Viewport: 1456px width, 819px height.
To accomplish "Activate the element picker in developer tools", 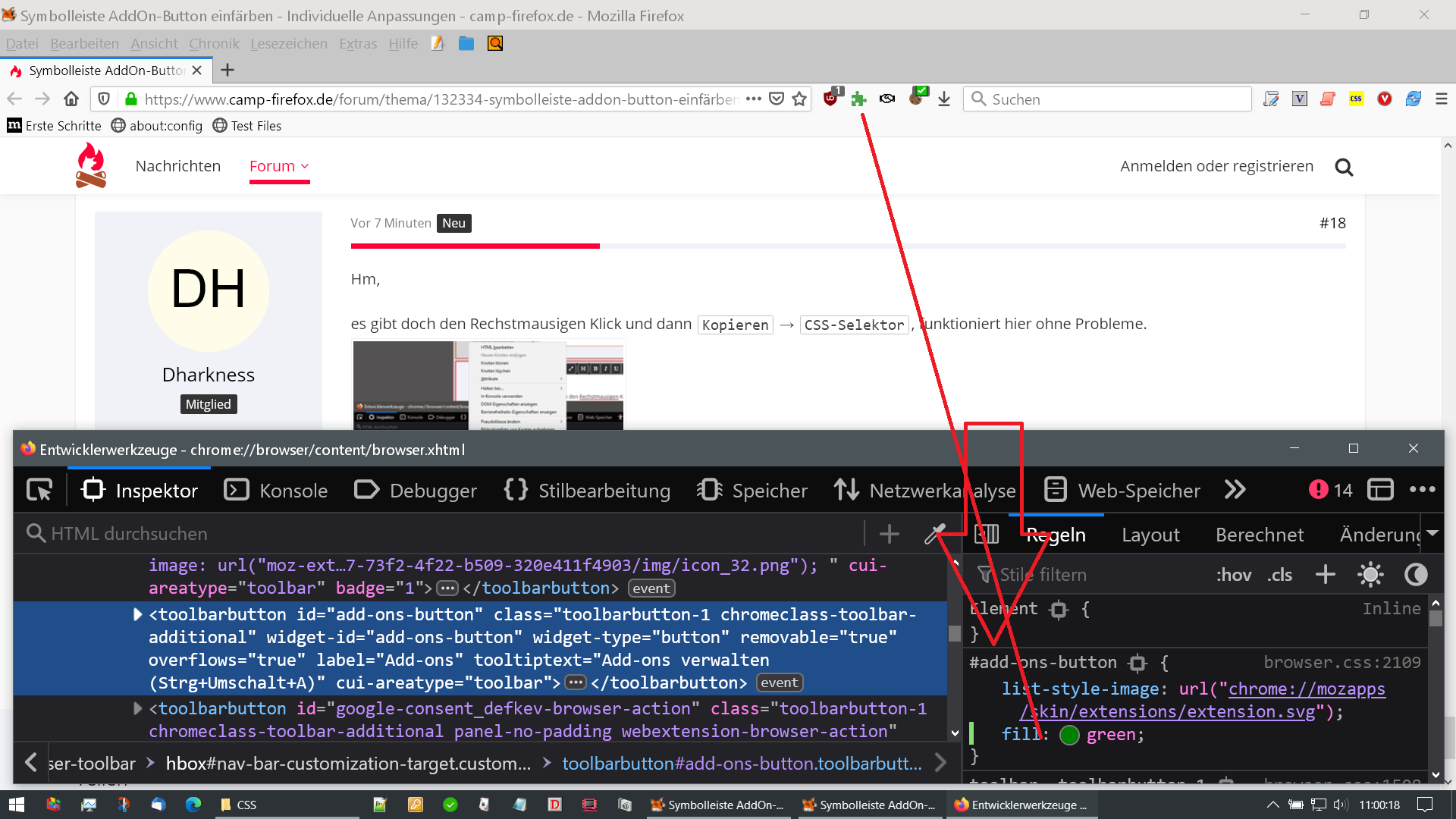I will 39,491.
